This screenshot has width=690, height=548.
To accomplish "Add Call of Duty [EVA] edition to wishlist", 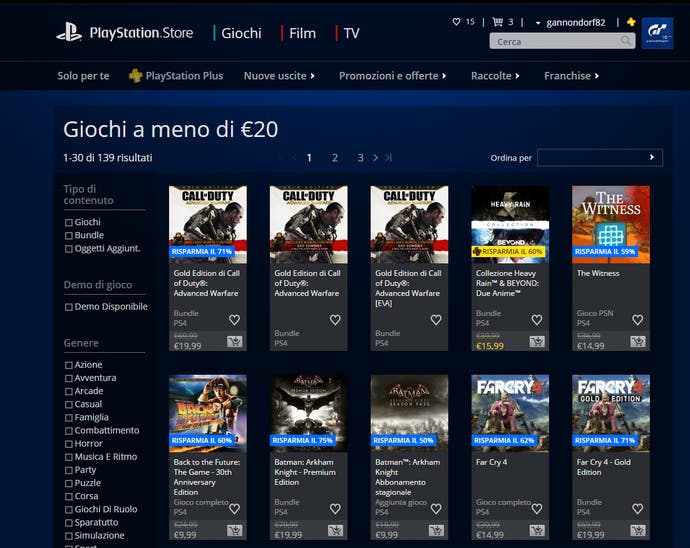I will click(436, 320).
